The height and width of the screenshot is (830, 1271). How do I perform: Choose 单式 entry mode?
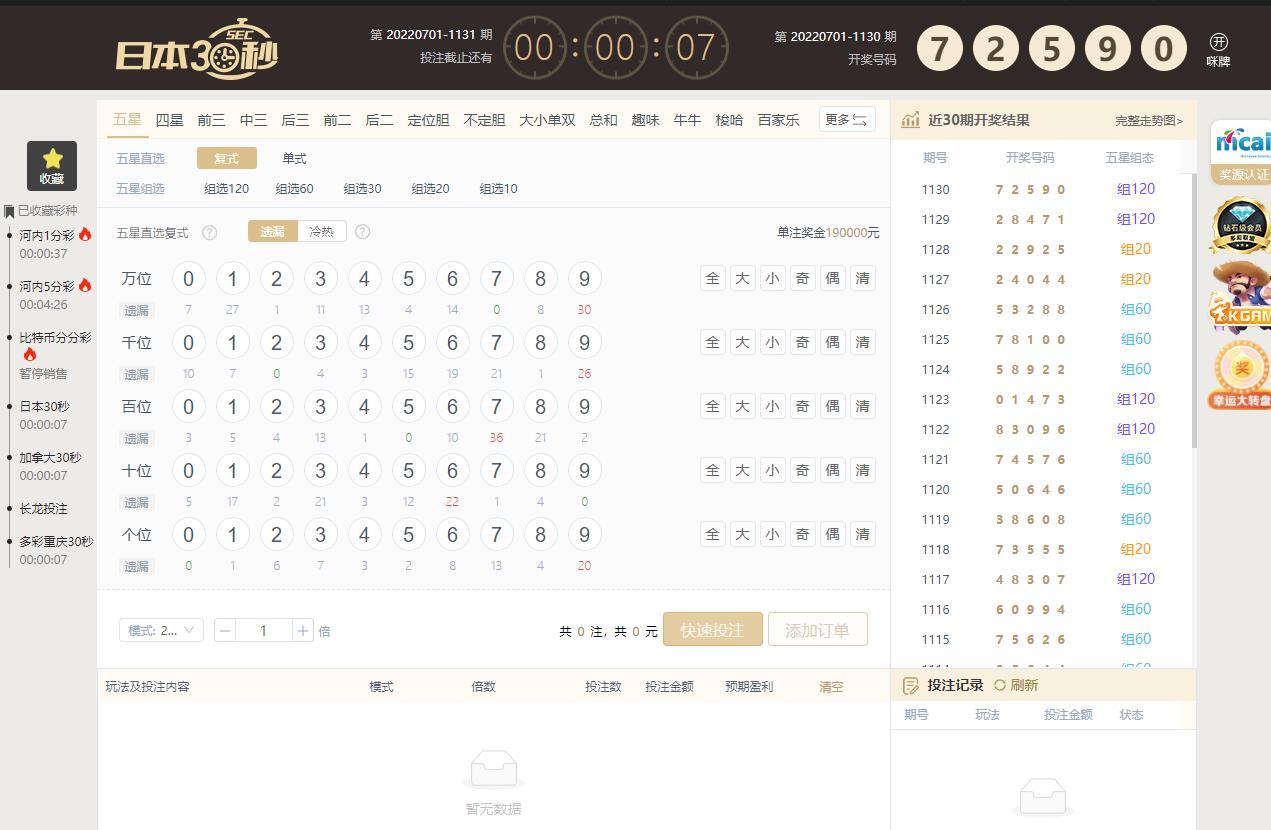click(x=294, y=158)
